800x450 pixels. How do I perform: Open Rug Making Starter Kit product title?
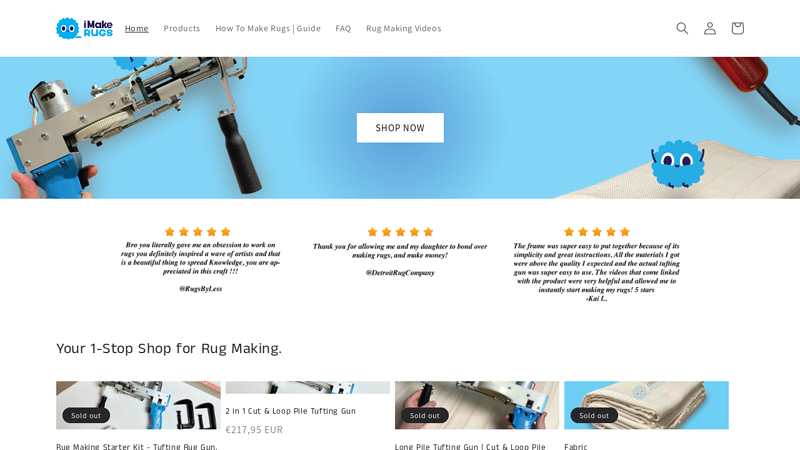137,446
